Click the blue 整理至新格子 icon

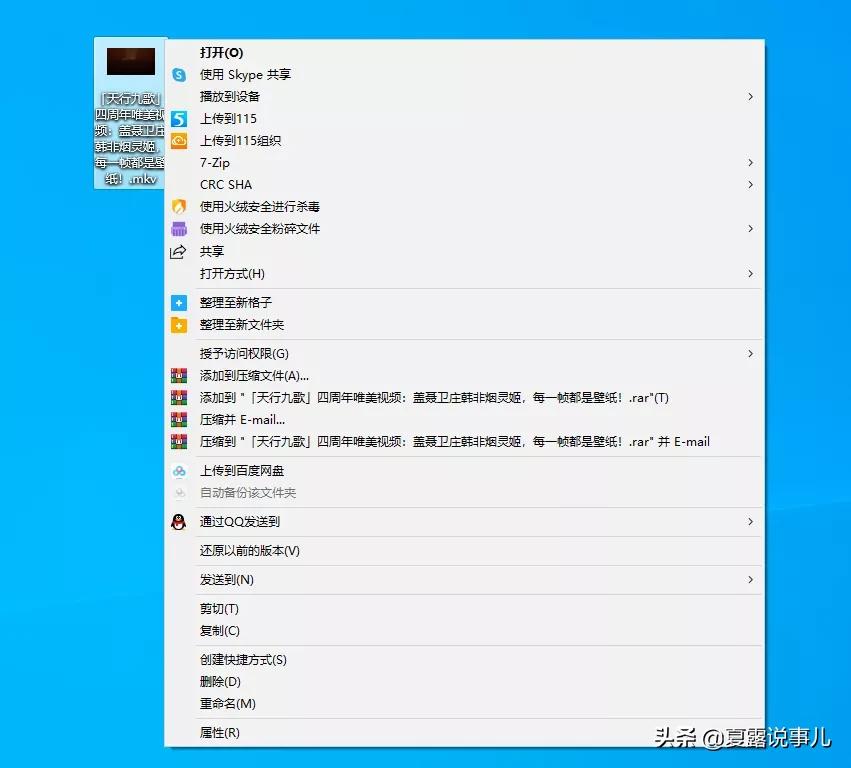178,302
